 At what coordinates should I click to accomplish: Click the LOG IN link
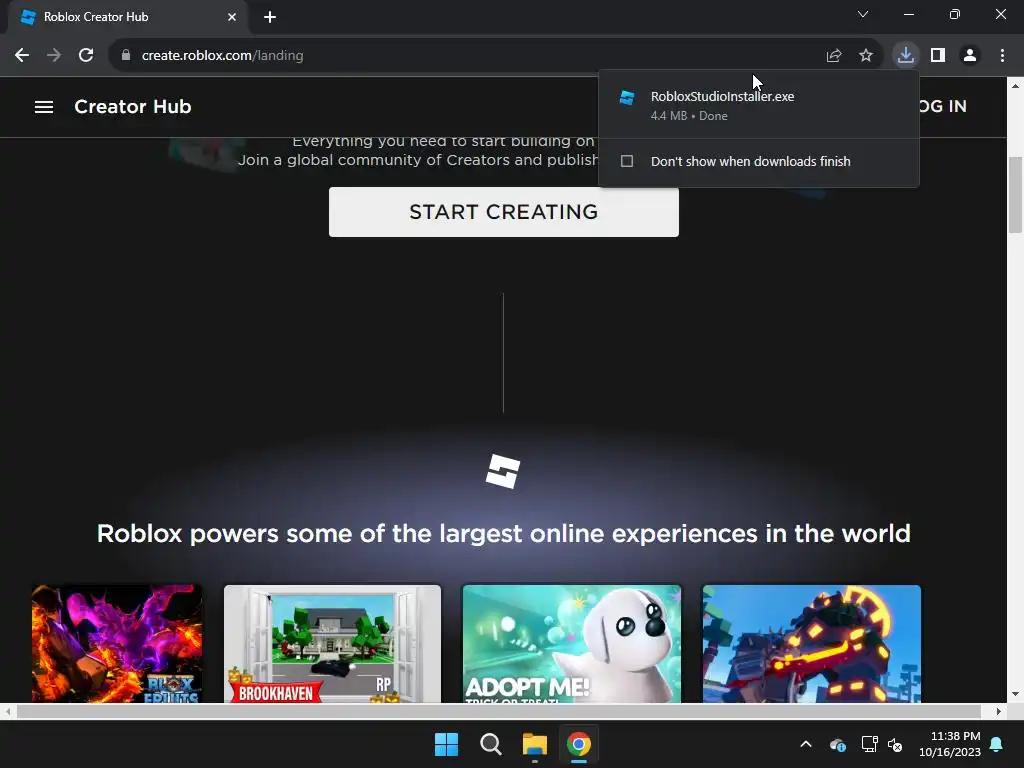tap(942, 106)
